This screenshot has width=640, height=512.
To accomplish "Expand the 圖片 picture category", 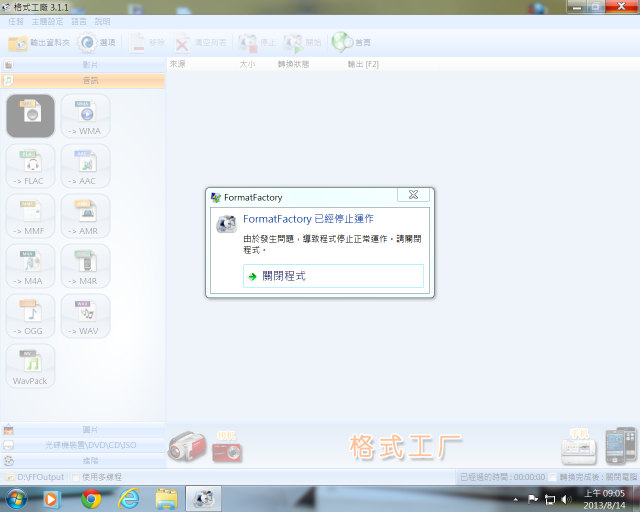I will (83, 430).
